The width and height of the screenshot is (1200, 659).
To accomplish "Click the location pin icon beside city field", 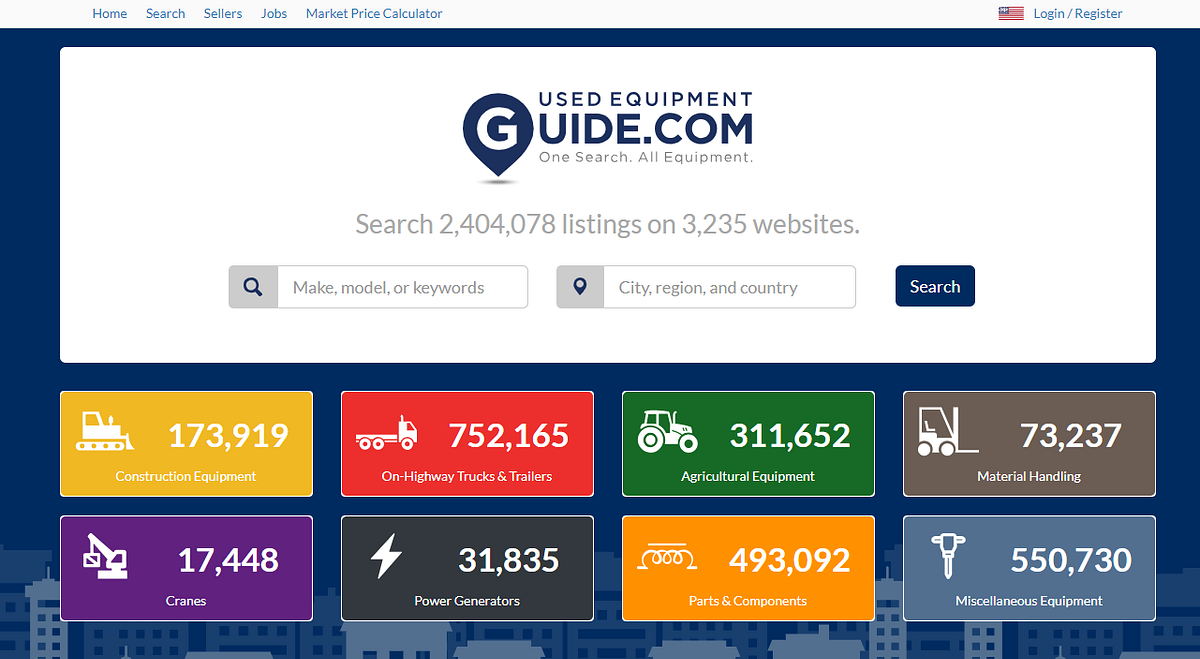I will pos(580,287).
